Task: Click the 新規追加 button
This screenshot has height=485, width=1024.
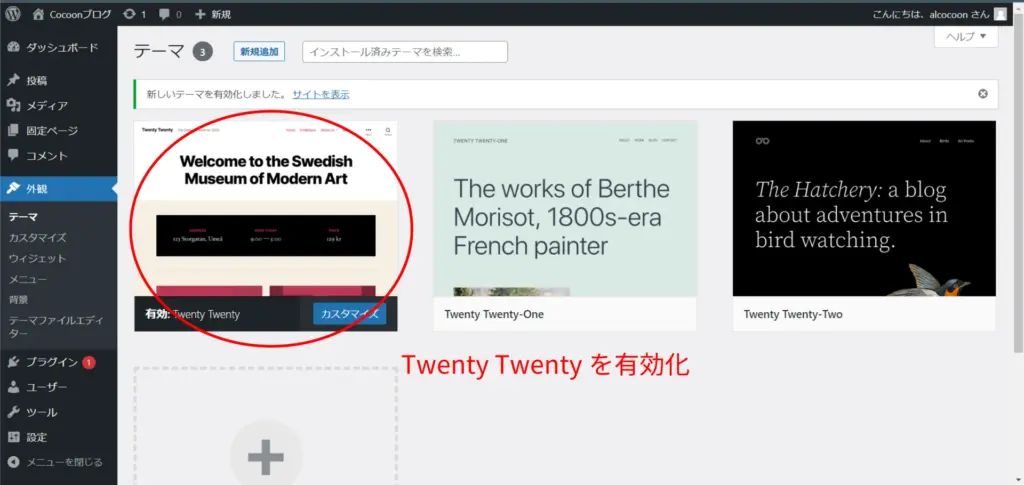Action: (x=259, y=52)
